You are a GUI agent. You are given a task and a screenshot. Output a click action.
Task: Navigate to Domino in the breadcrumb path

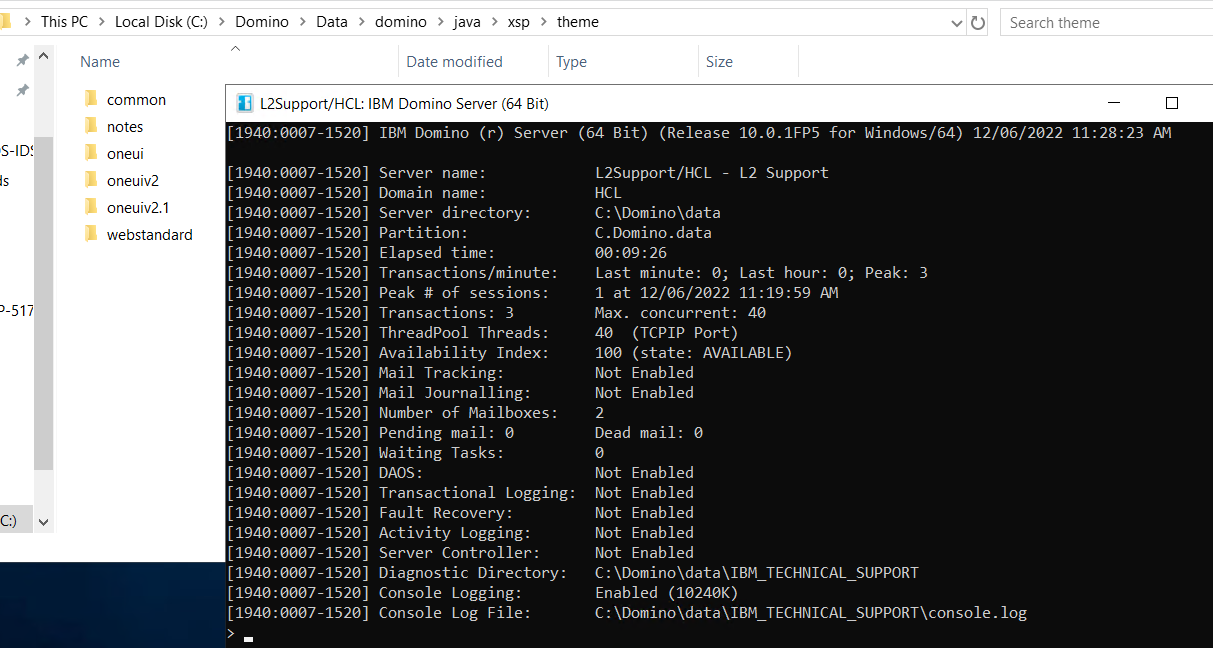[x=262, y=22]
